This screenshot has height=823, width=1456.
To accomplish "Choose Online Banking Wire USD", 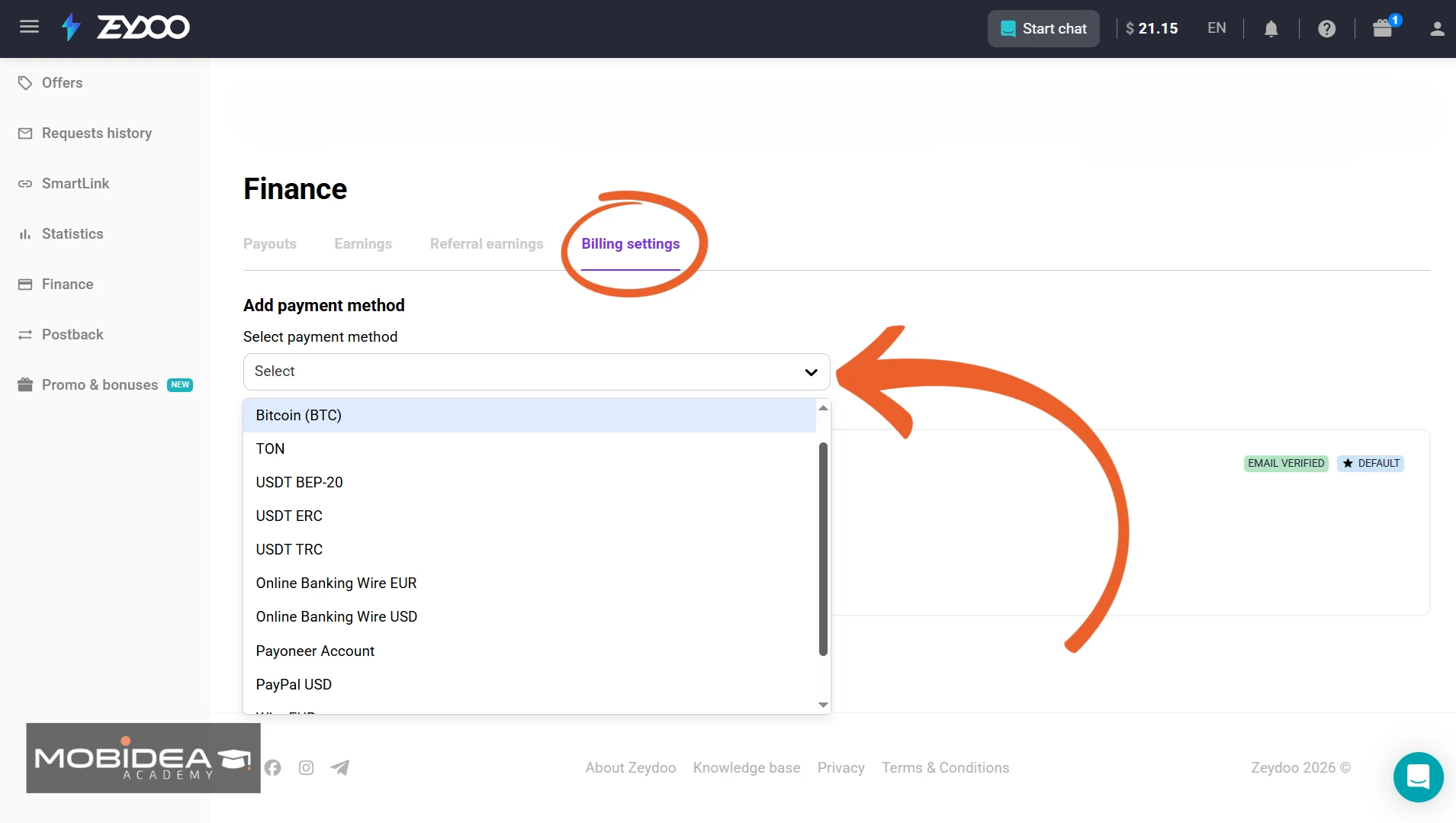I will pyautogui.click(x=529, y=616).
